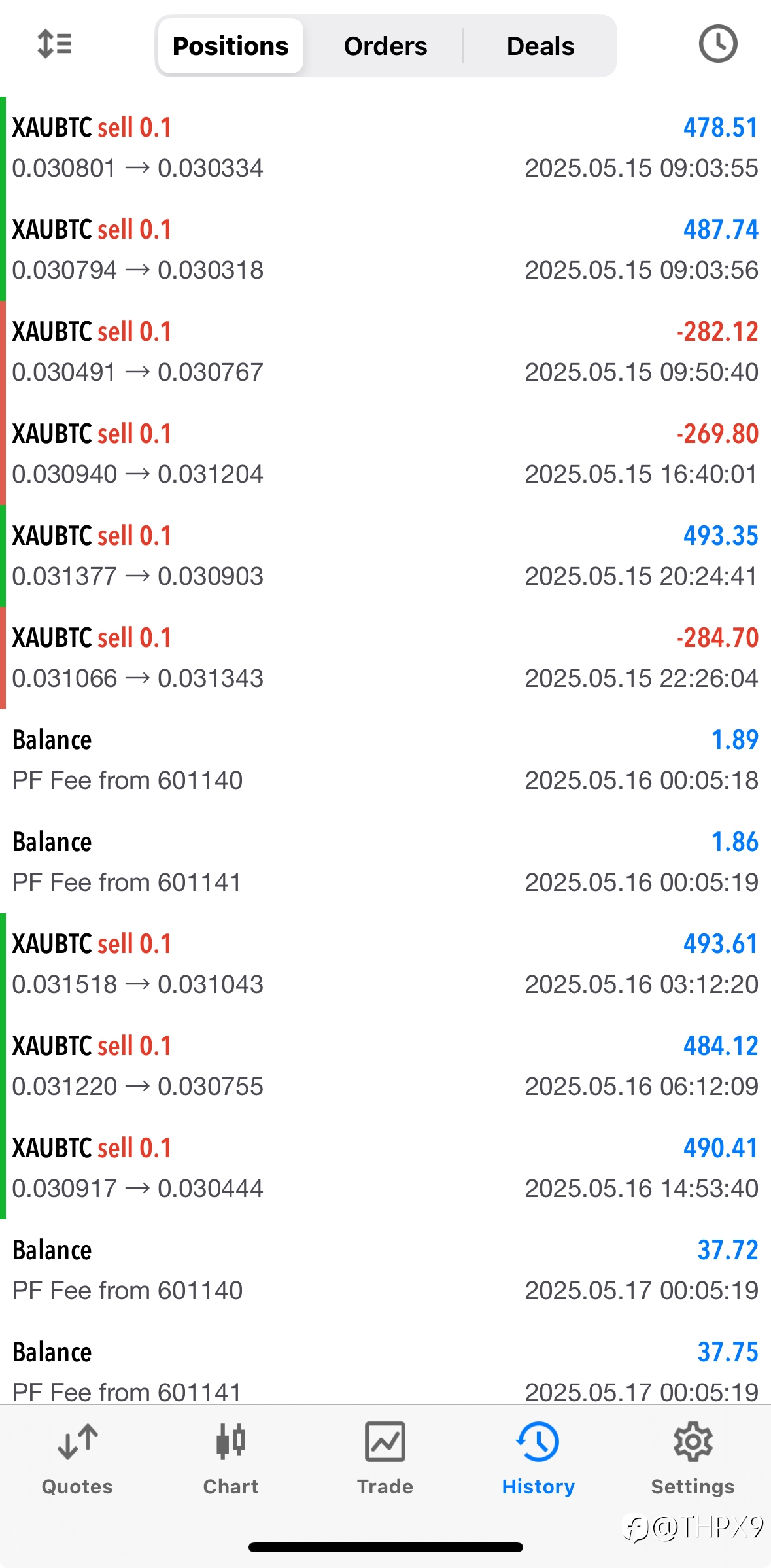Open position with profit 493.61
771x1568 pixels.
point(385,964)
